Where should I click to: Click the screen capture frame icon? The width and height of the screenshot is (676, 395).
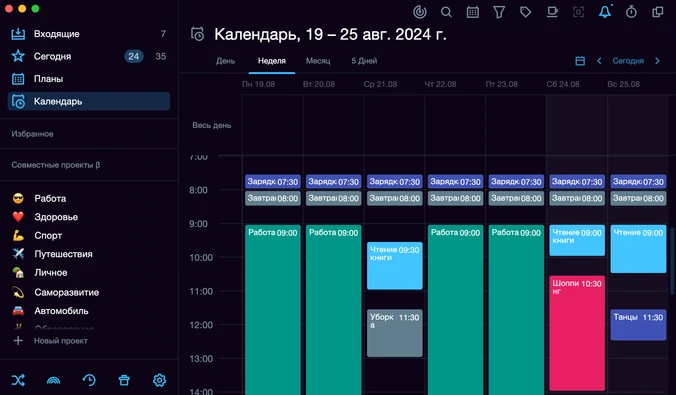click(x=578, y=12)
